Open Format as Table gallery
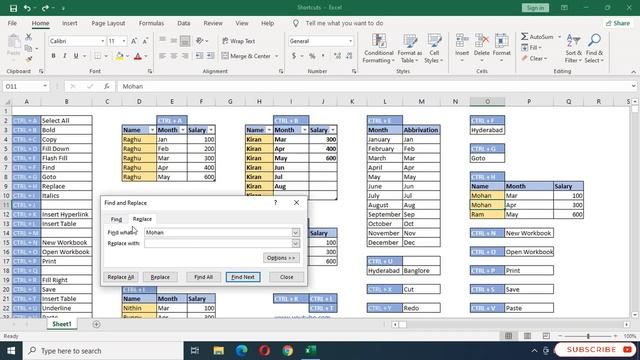 [x=409, y=49]
